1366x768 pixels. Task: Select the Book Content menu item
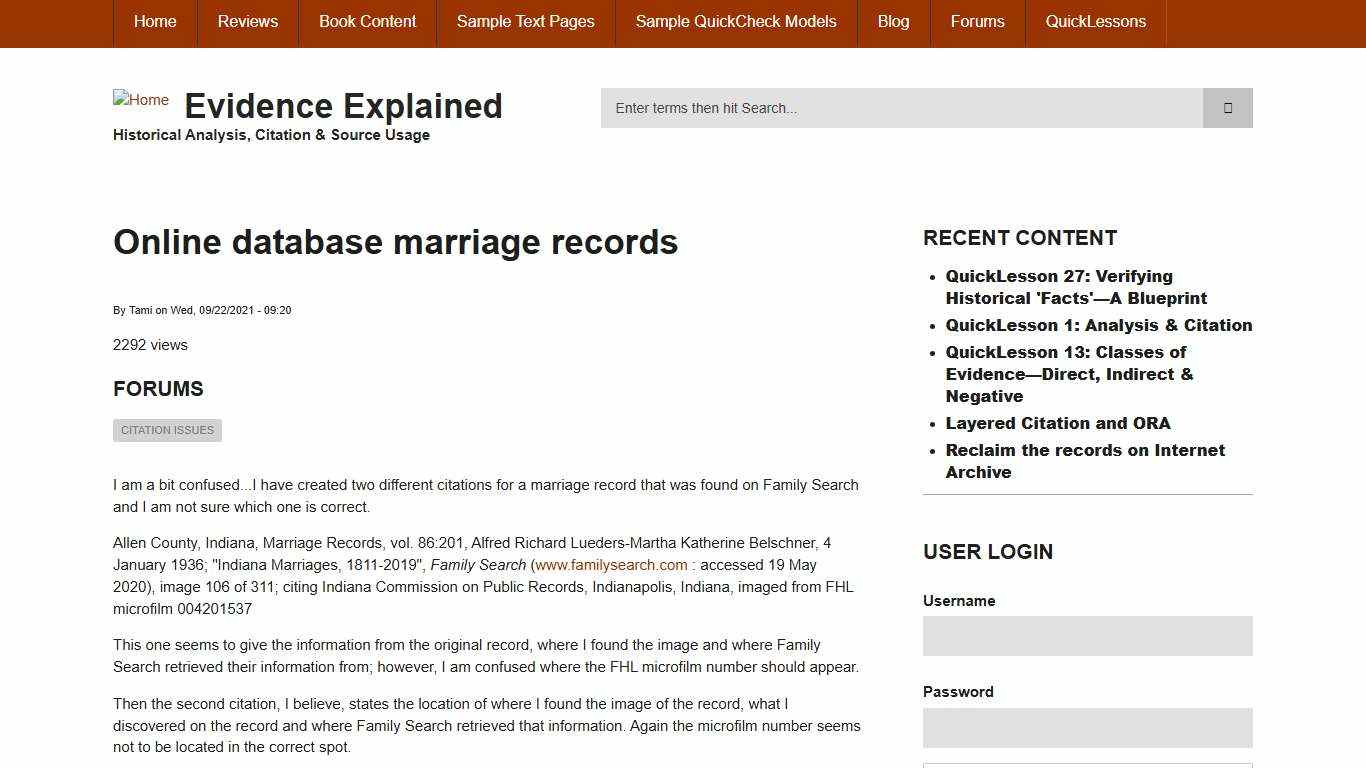pos(367,21)
